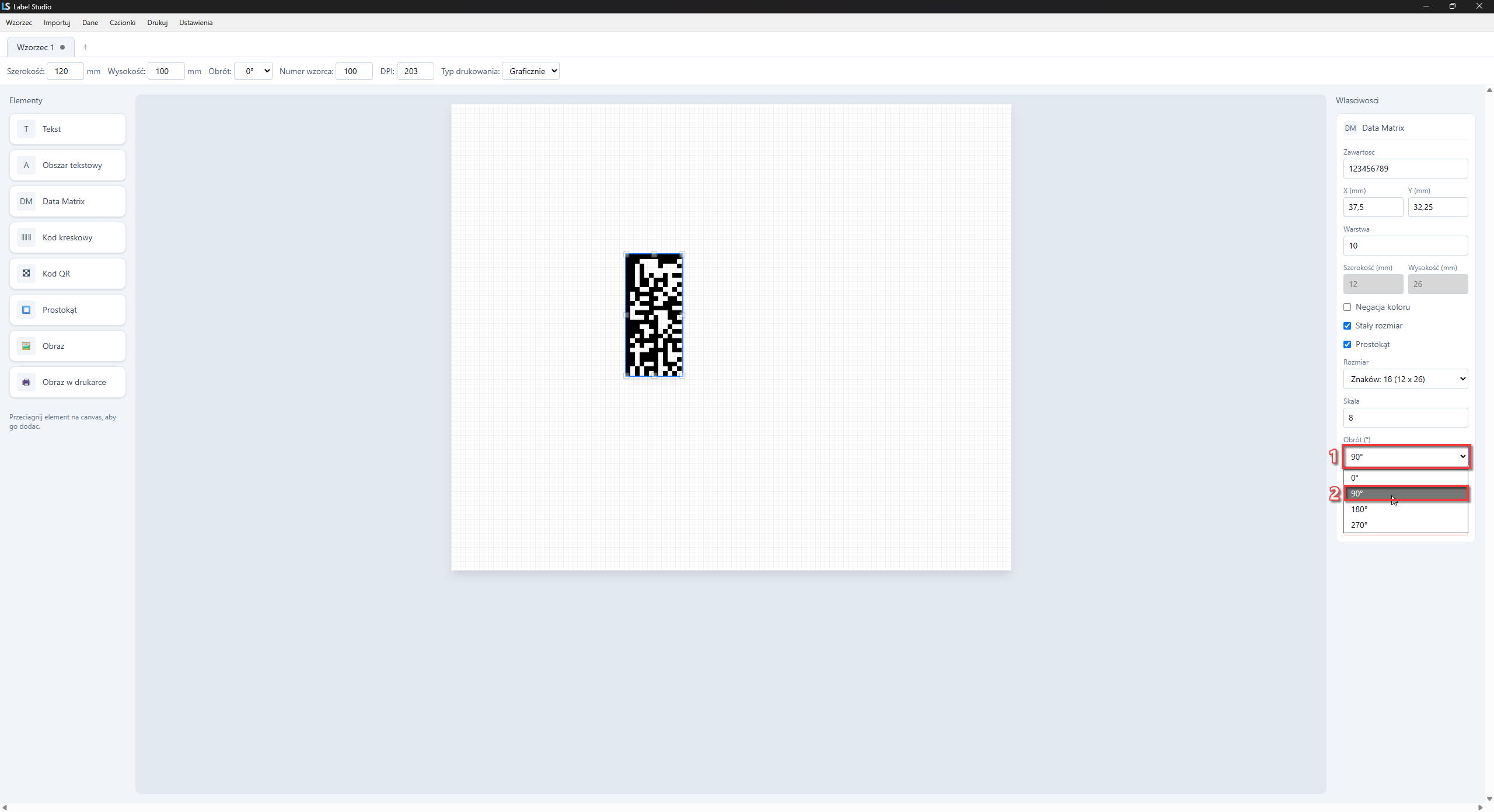Click the Warstwa layer field

1405,246
